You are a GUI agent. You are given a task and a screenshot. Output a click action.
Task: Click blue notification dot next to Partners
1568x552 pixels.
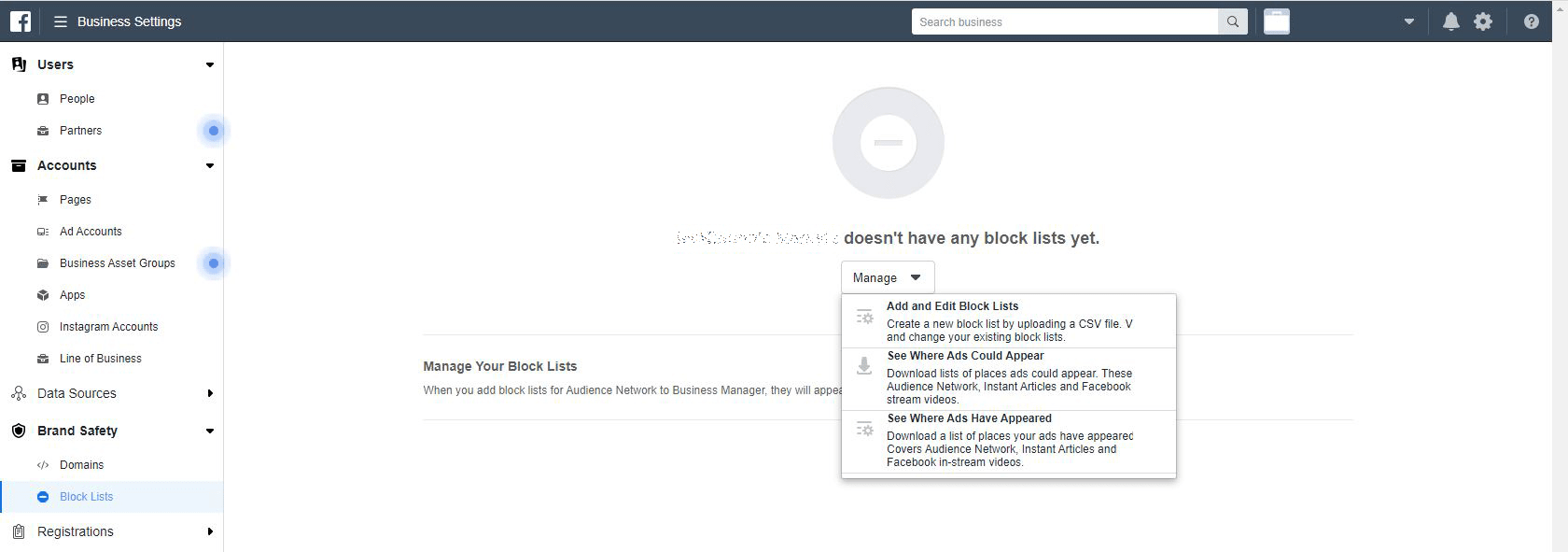(x=214, y=131)
